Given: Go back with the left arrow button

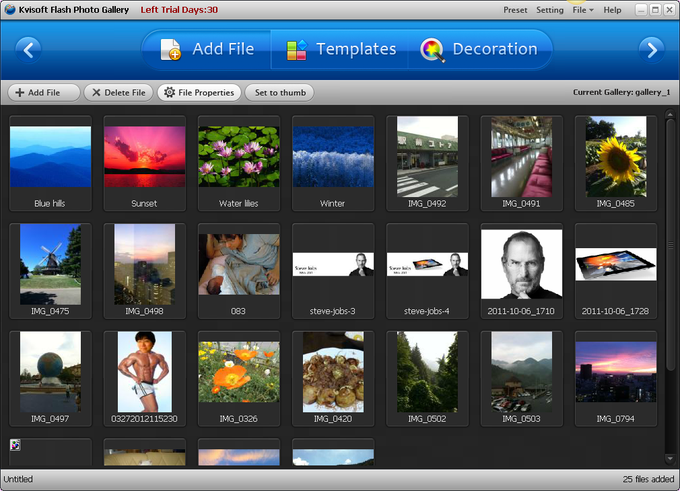Looking at the screenshot, I should (29, 50).
